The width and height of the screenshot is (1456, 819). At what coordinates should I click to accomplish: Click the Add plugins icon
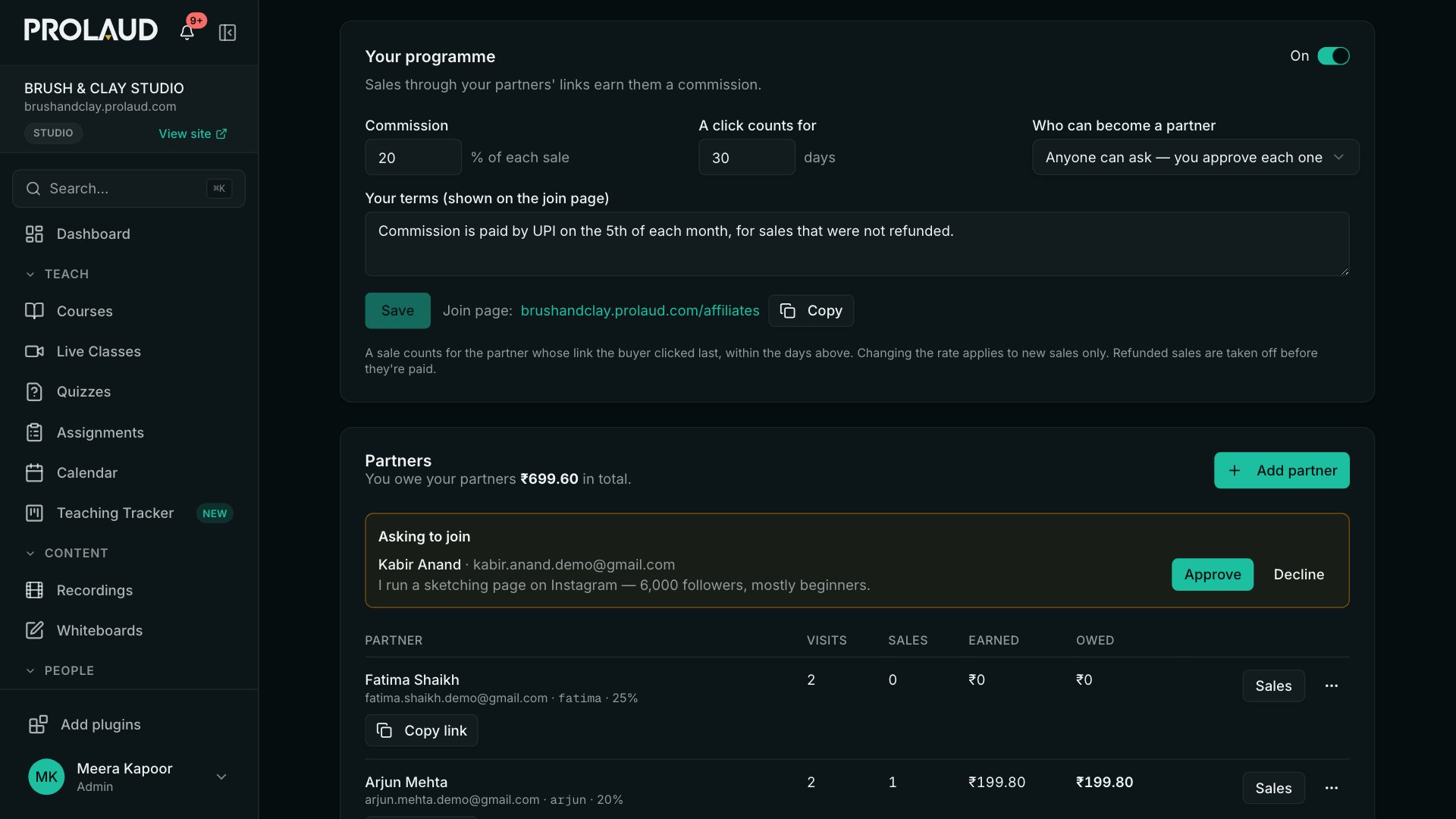38,724
